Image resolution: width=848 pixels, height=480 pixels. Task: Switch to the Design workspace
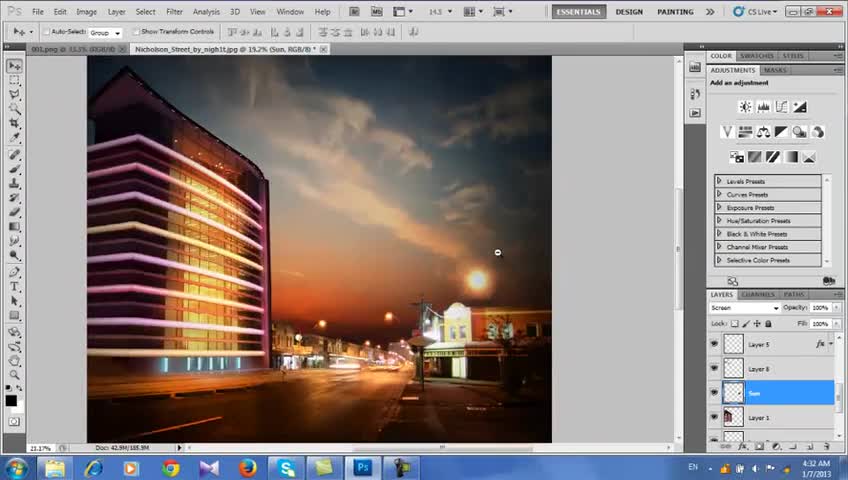click(629, 12)
